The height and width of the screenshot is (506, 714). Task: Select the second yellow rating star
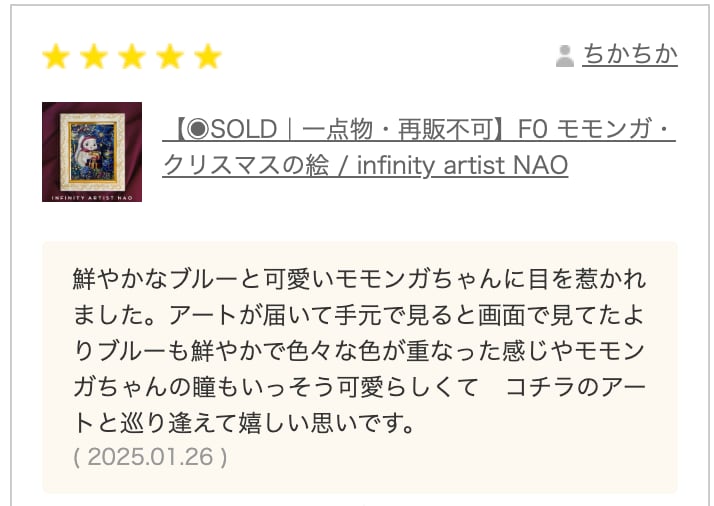coord(94,57)
